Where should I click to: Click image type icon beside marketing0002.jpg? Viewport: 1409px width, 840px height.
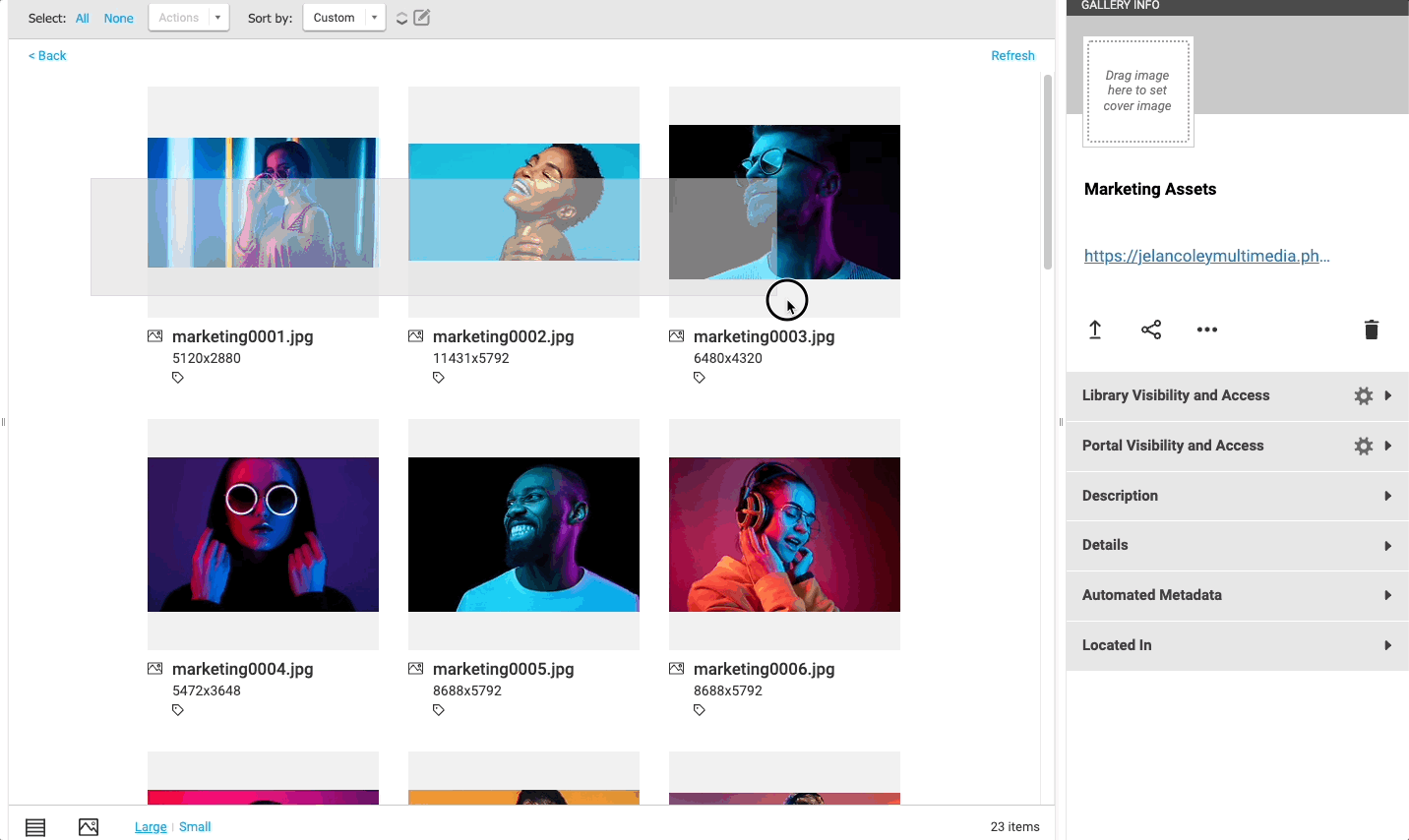pos(416,336)
